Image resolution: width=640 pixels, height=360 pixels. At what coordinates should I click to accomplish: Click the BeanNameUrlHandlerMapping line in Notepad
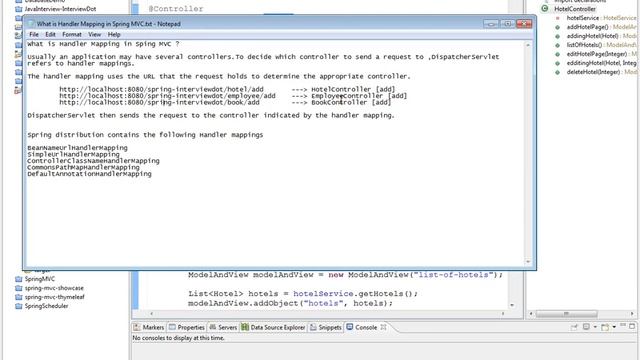tap(78, 148)
